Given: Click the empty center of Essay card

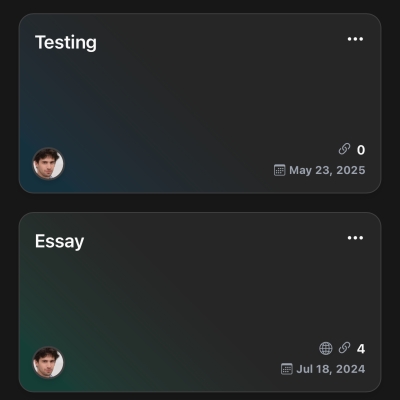Looking at the screenshot, I should click(200, 298).
